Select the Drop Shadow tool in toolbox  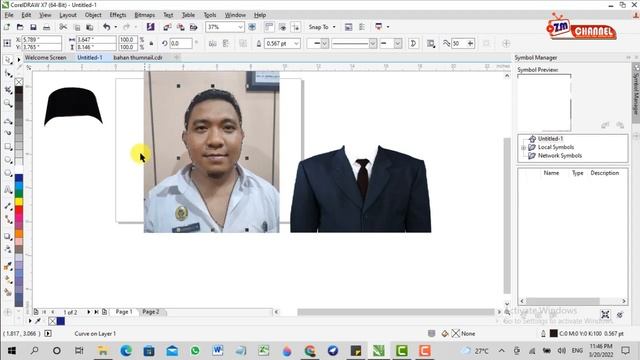tap(8, 236)
